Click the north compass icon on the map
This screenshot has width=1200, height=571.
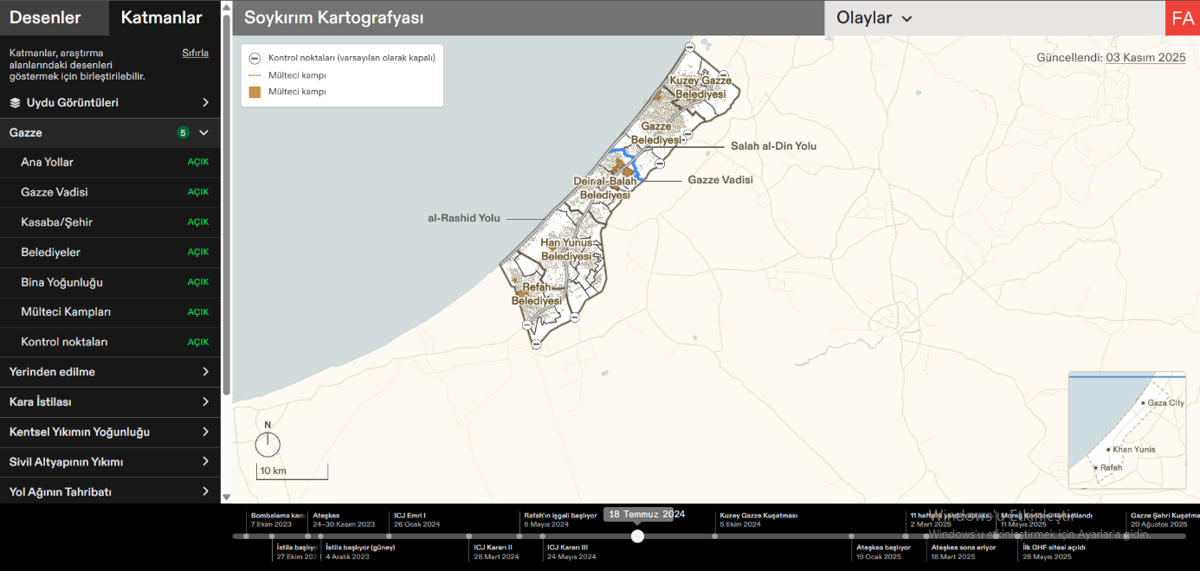coord(268,443)
